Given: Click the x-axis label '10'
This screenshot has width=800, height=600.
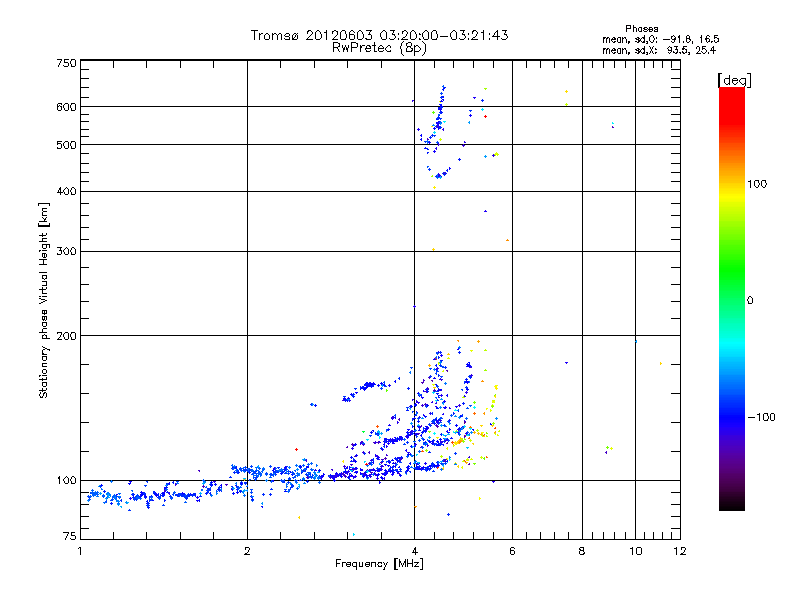Looking at the screenshot, I should (636, 551).
